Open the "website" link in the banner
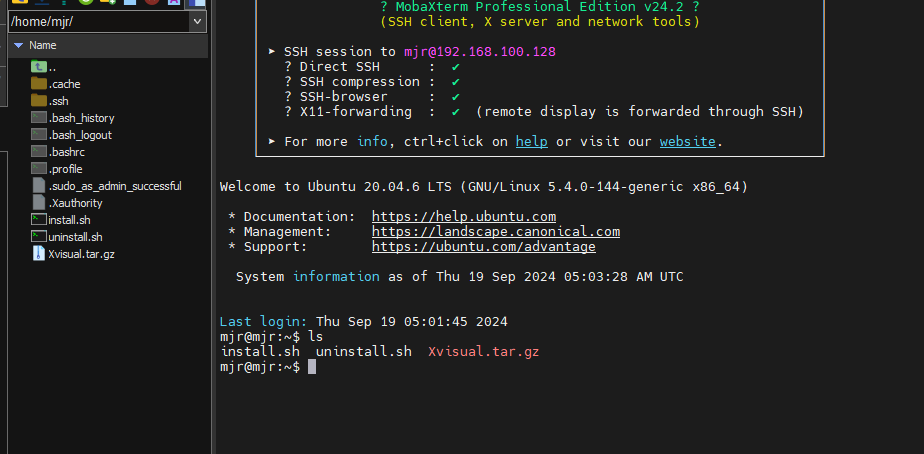This screenshot has width=924, height=454. point(687,142)
